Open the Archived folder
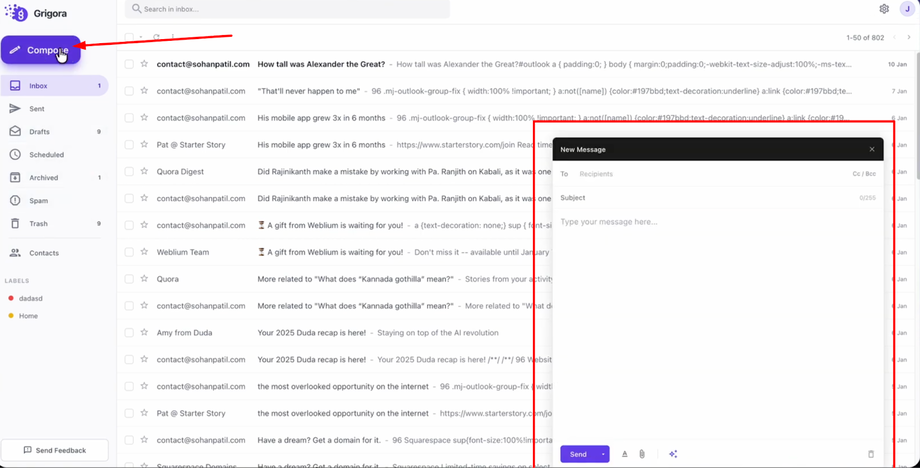Viewport: 920px width, 468px height. 54,178
